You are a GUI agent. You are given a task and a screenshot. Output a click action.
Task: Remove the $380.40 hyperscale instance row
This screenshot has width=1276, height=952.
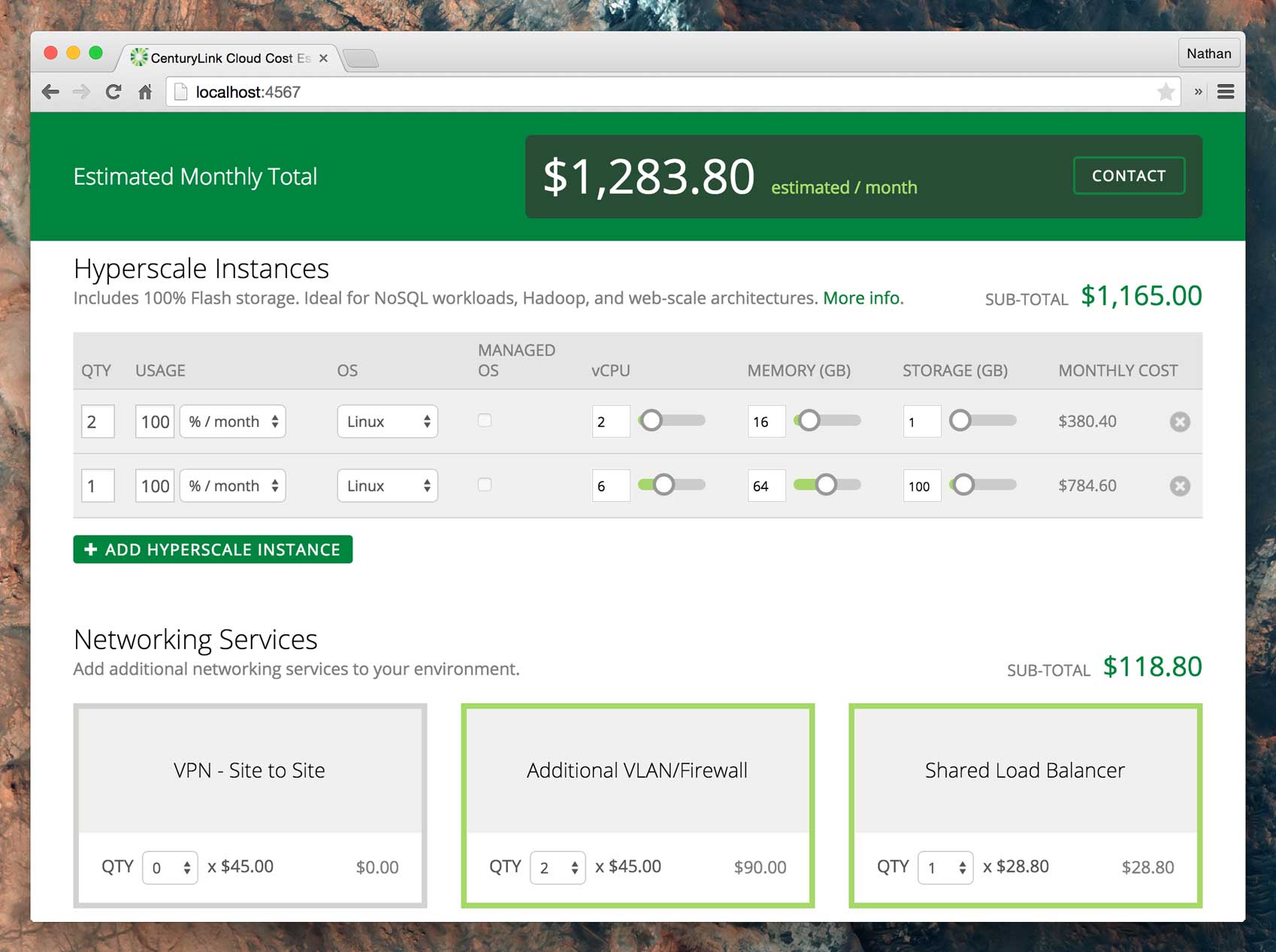click(x=1180, y=422)
